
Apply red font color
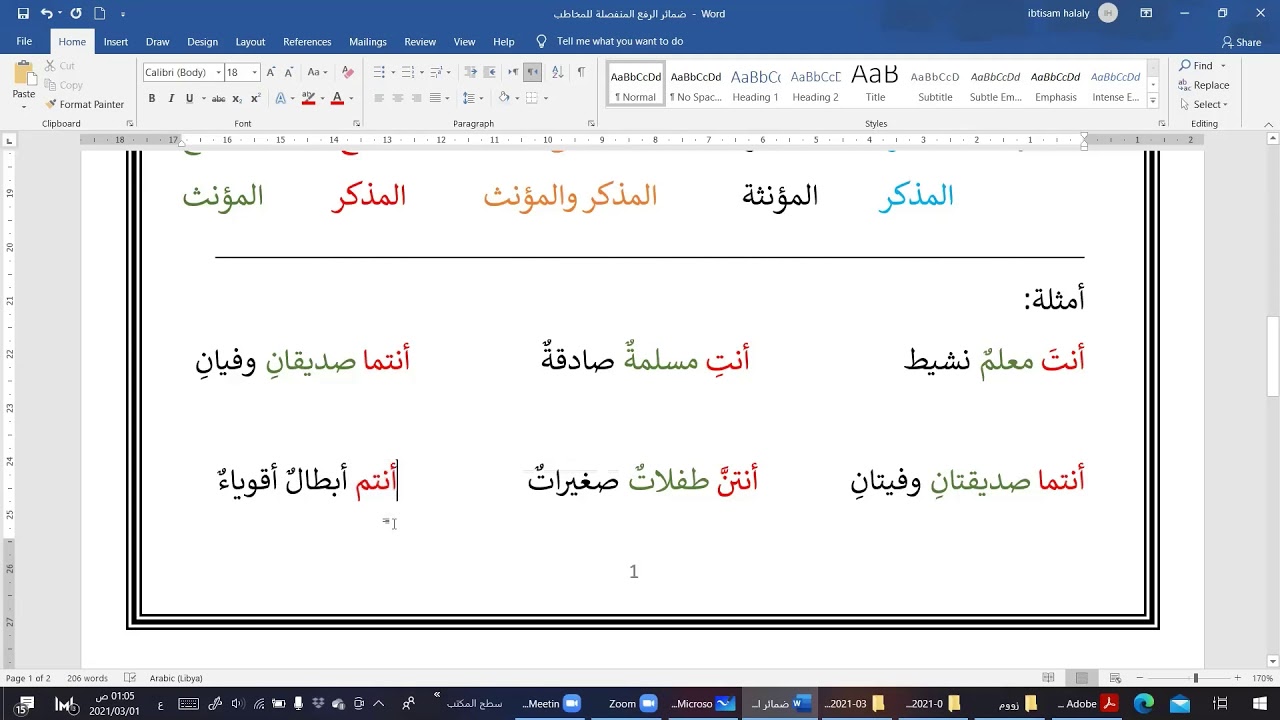[337, 98]
